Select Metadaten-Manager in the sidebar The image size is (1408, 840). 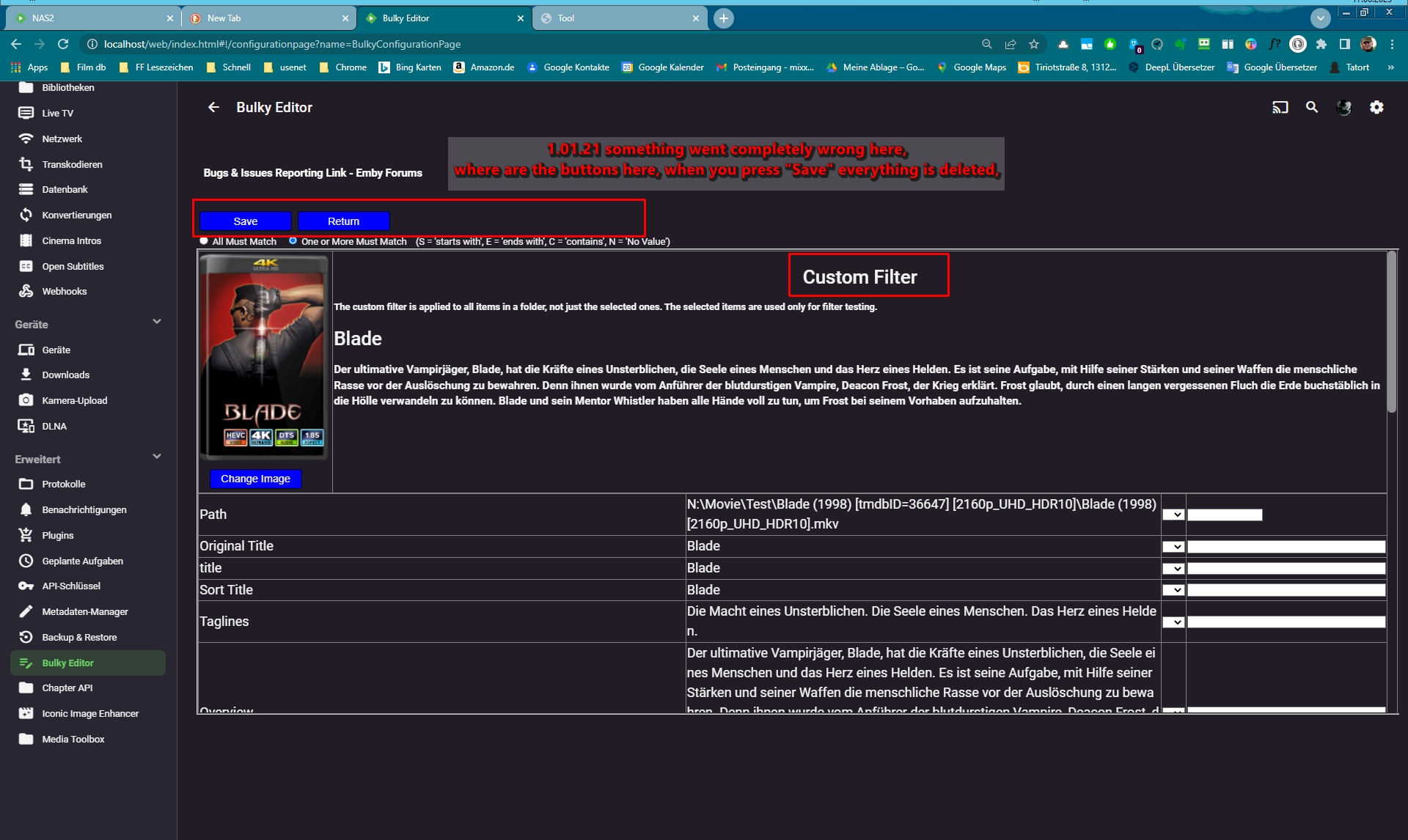pos(84,611)
